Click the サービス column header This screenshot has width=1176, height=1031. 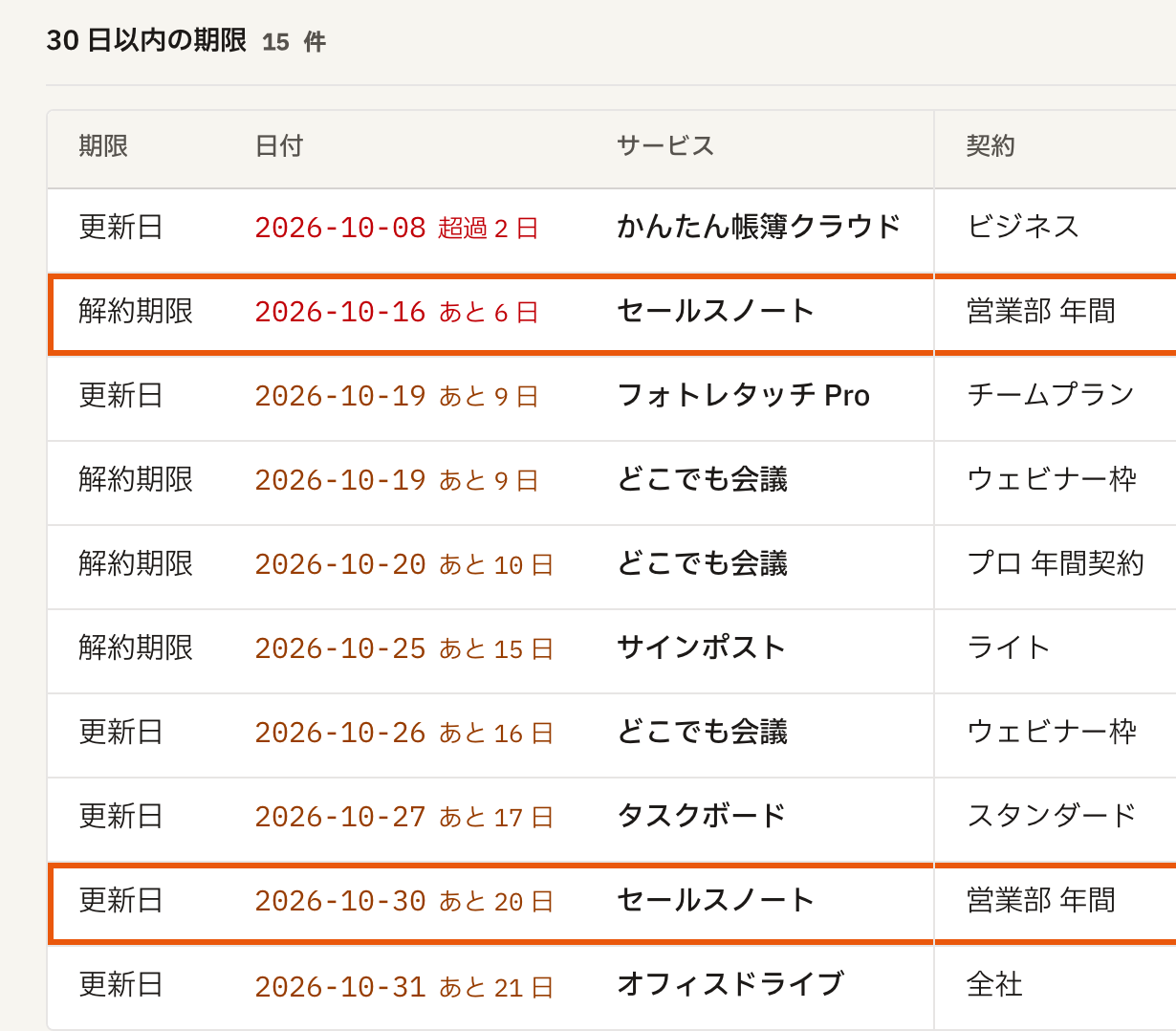tap(665, 146)
